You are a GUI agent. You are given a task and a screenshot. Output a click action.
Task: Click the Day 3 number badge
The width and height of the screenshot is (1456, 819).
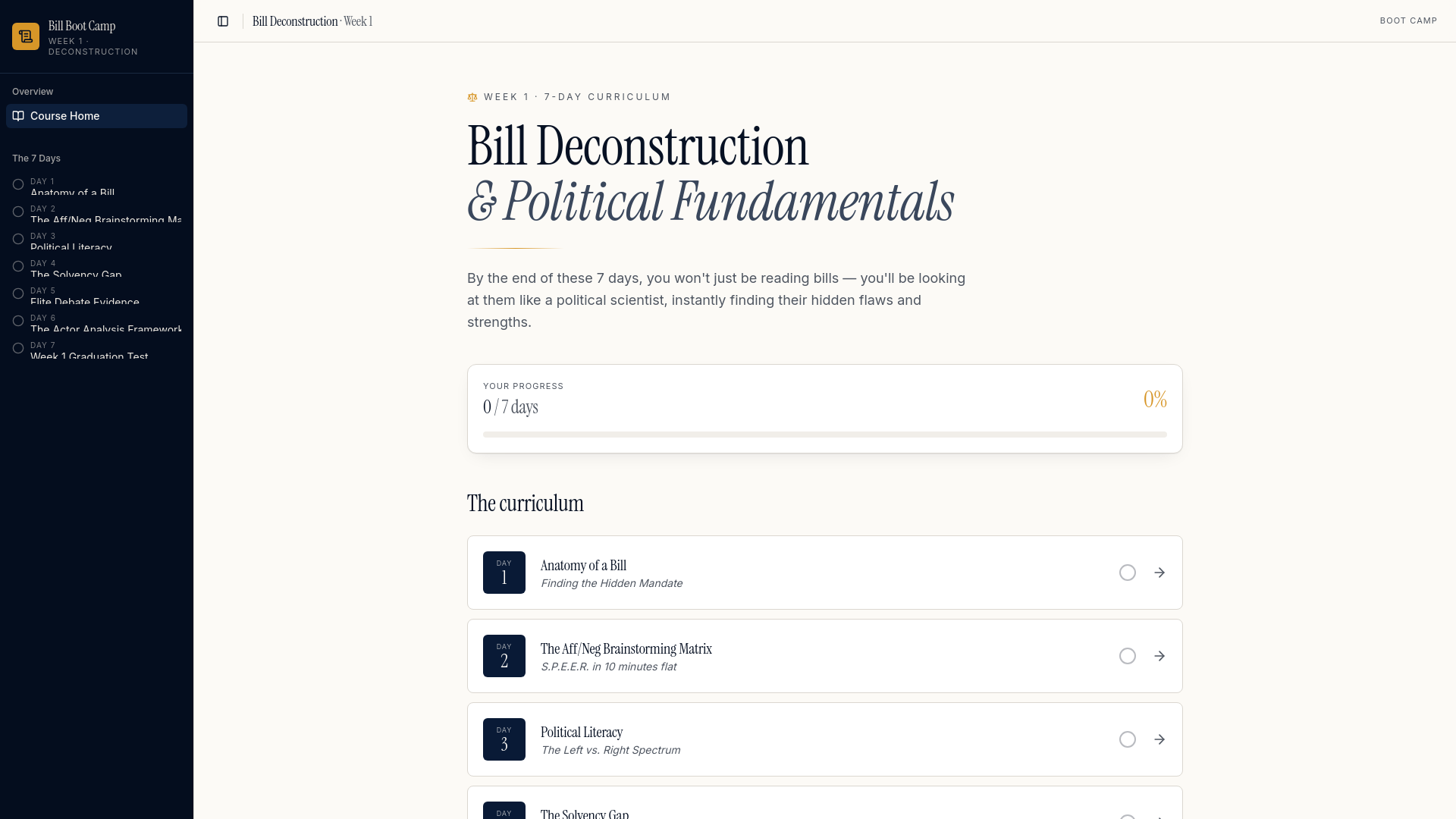click(504, 739)
